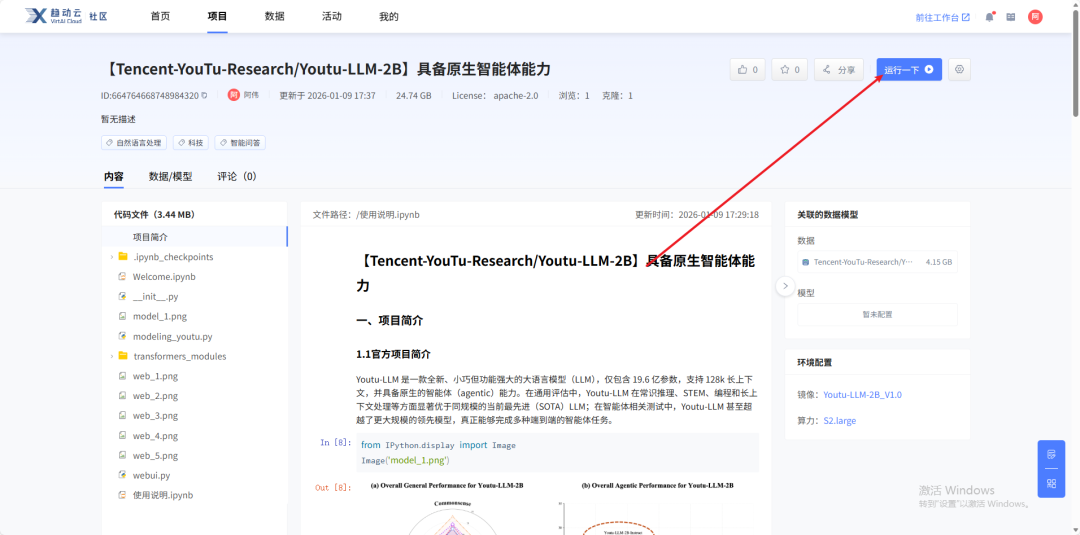Expand the transformers_modules folder
Image resolution: width=1080 pixels, height=535 pixels.
click(x=112, y=356)
